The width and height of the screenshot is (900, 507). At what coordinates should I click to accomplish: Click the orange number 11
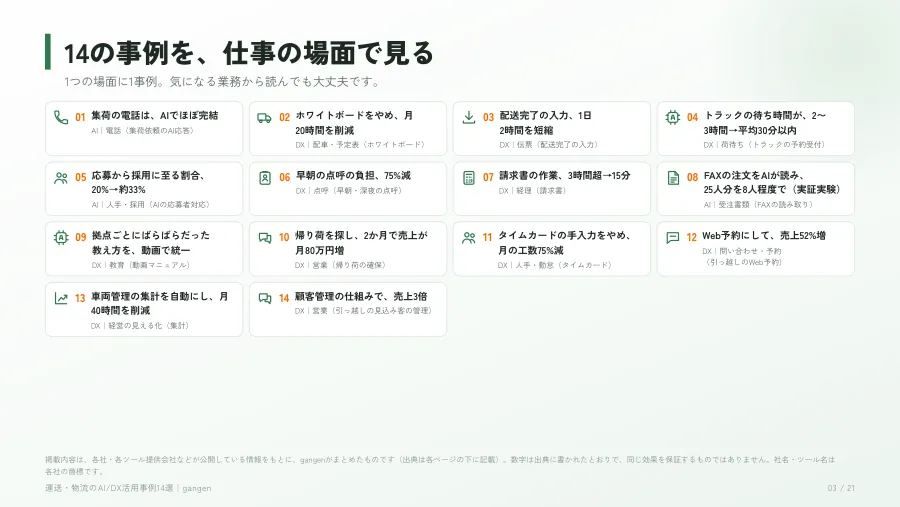click(x=487, y=238)
